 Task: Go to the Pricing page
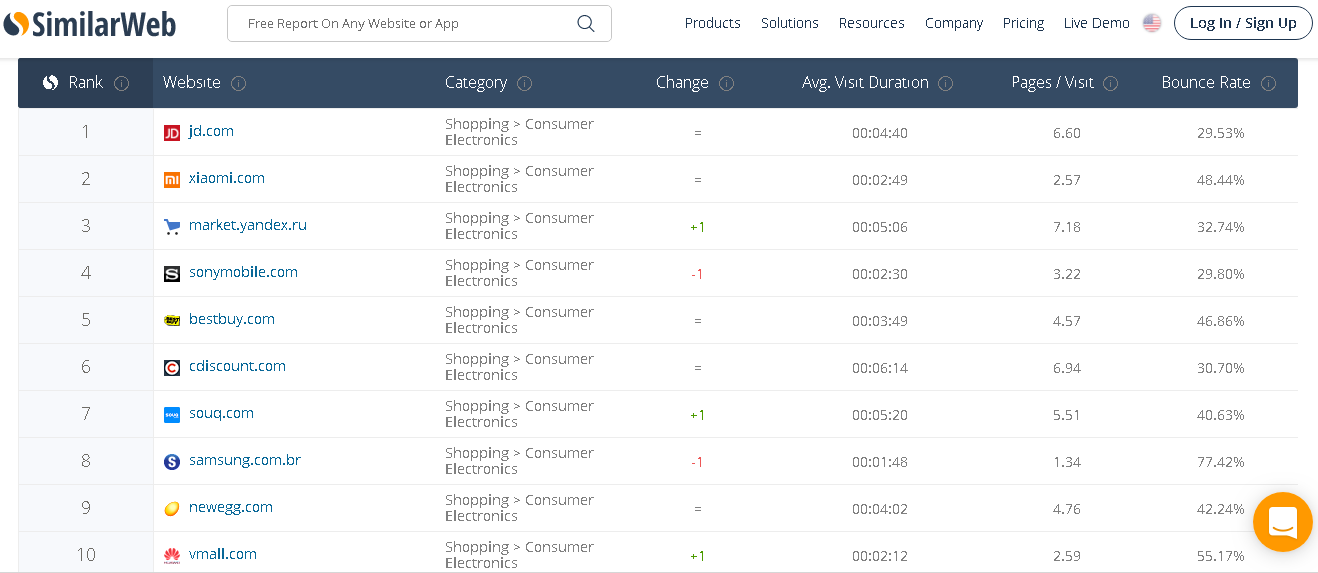tap(1023, 23)
